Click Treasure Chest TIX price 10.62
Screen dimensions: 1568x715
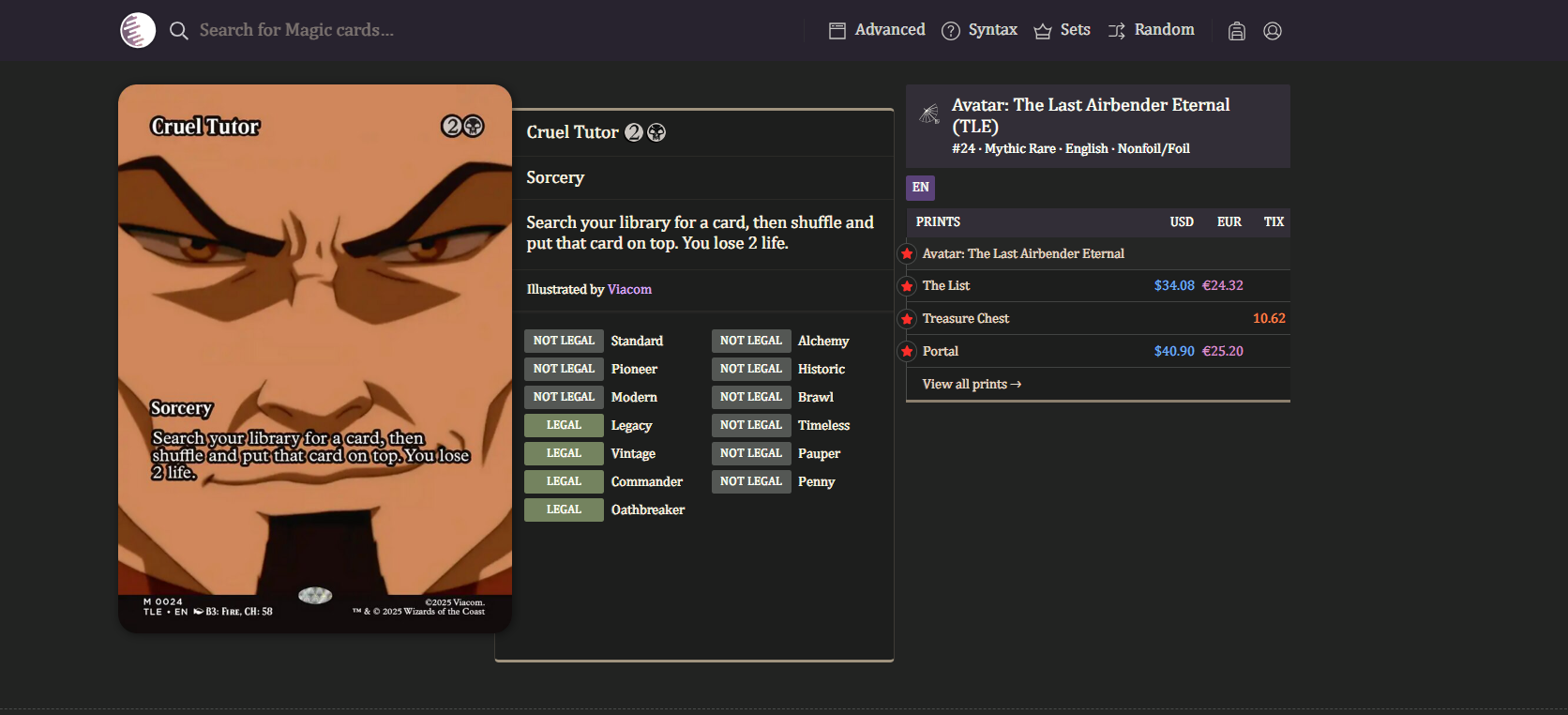click(x=1269, y=318)
